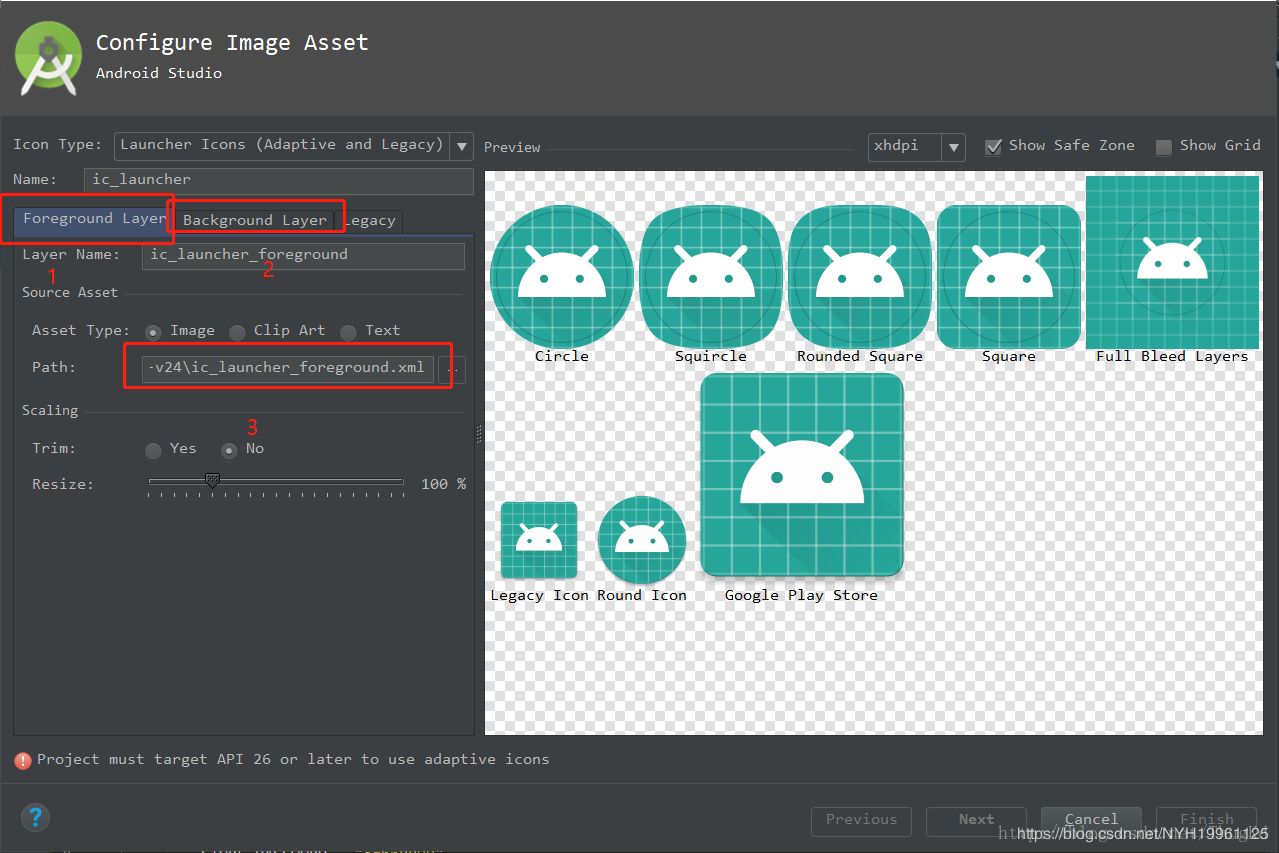This screenshot has height=853, width=1279.
Task: Set Trim to Yes
Action: (153, 450)
